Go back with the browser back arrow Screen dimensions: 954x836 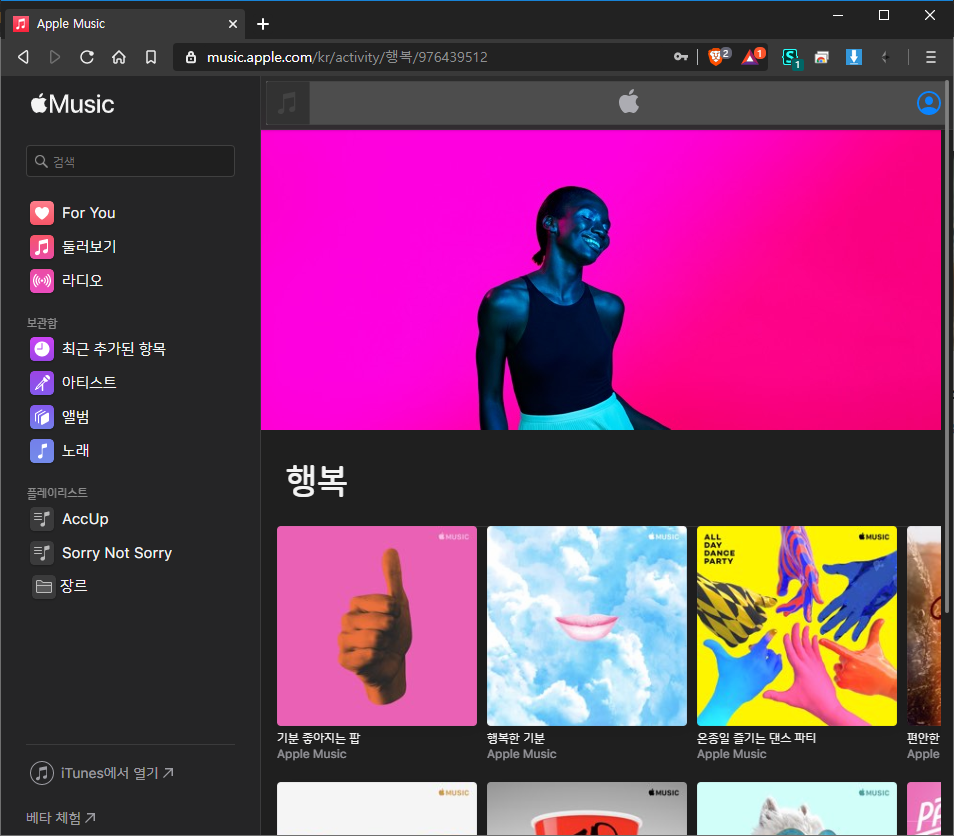tap(23, 57)
